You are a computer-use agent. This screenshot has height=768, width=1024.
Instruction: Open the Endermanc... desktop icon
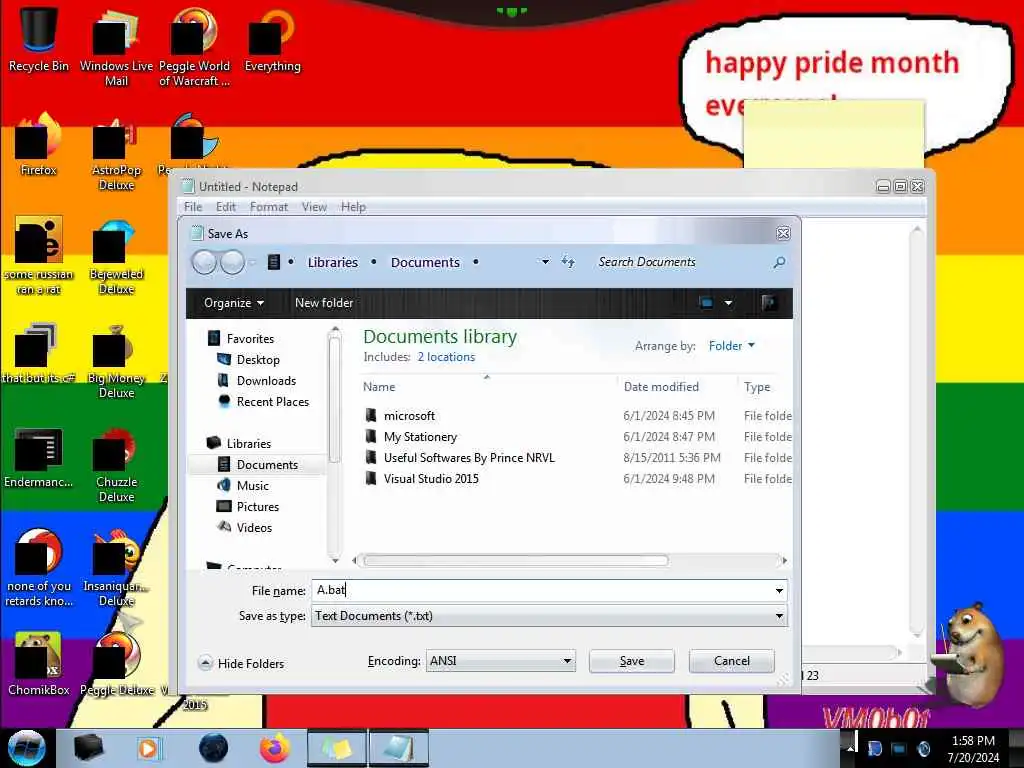[39, 458]
